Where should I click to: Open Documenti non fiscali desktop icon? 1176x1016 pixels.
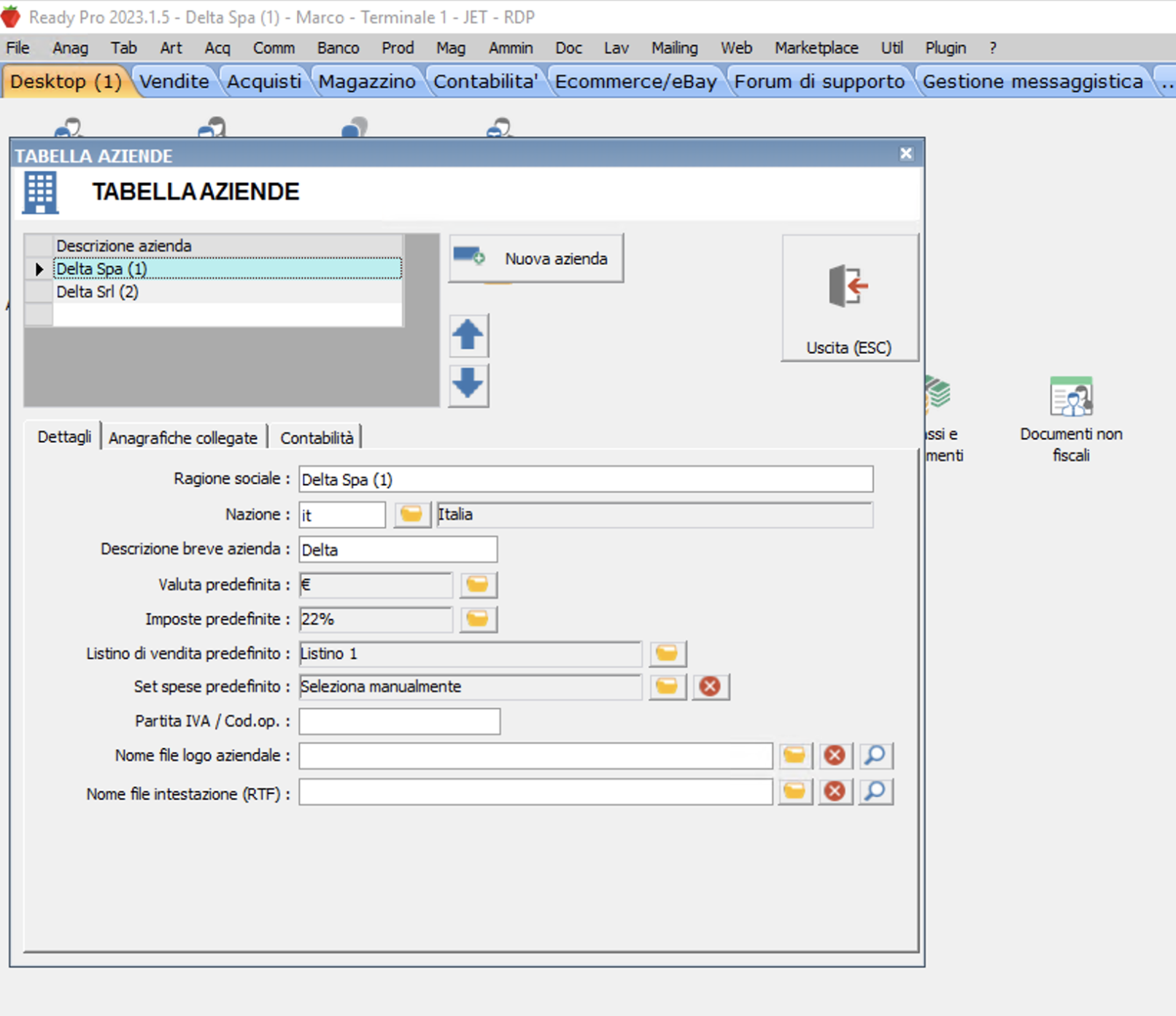pyautogui.click(x=1071, y=420)
